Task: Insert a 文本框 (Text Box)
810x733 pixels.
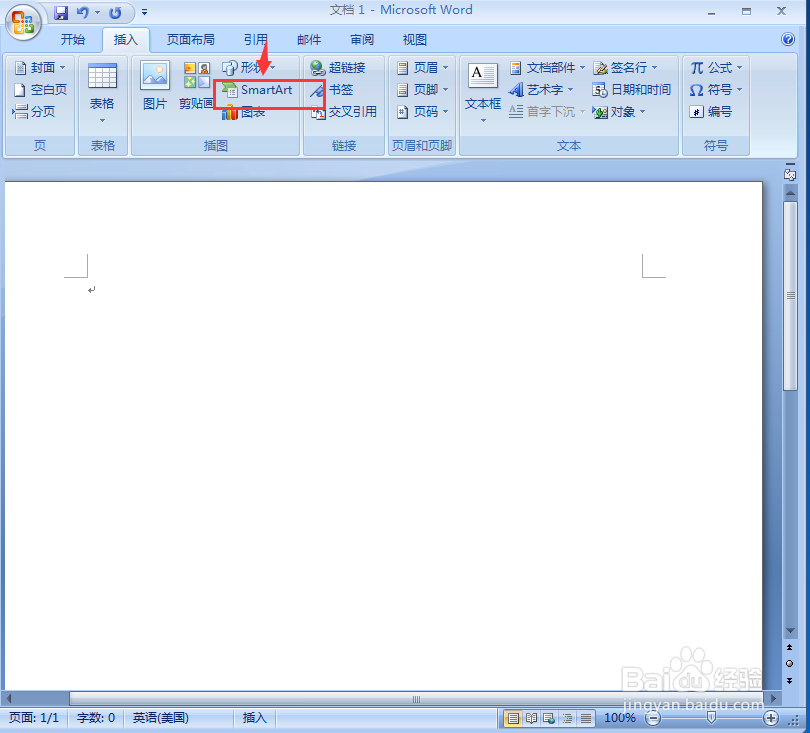Action: (481, 93)
